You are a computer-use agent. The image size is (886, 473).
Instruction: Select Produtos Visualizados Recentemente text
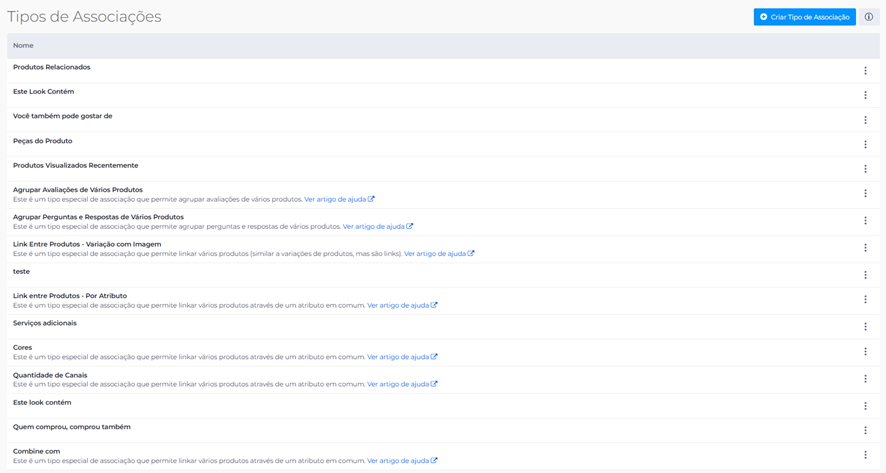[x=76, y=165]
